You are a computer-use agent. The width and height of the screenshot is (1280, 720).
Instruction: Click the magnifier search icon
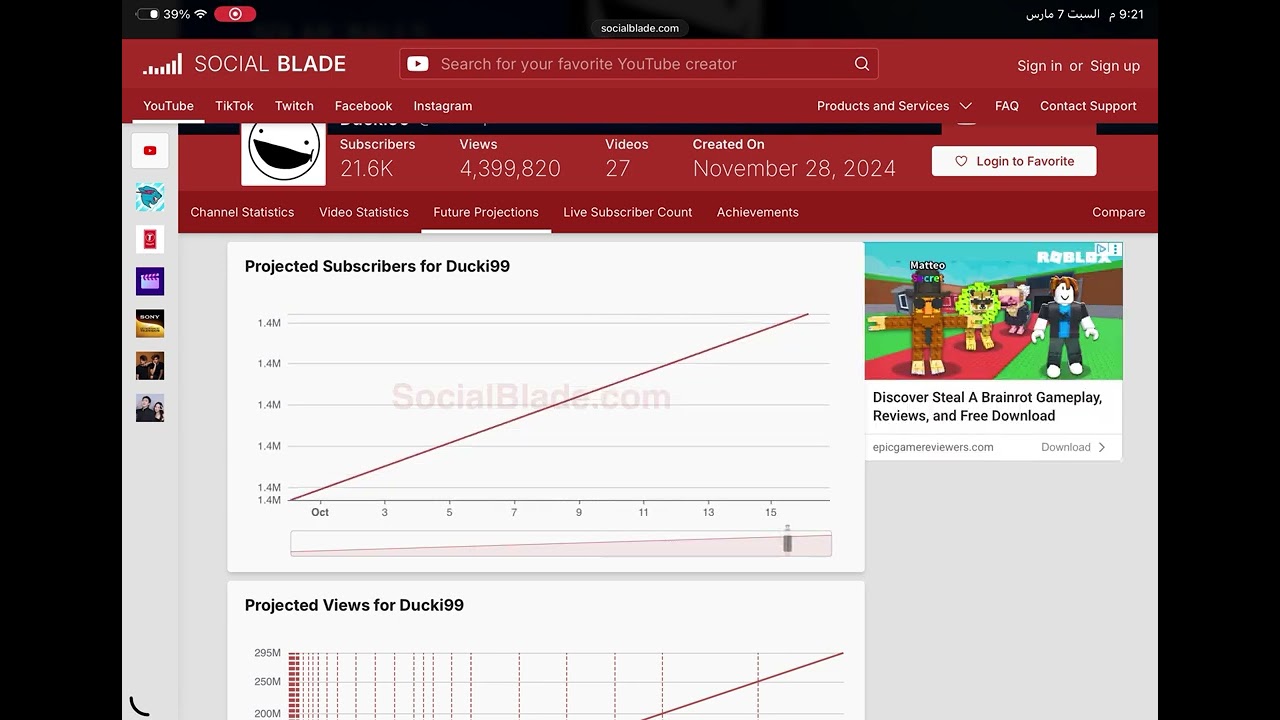[x=862, y=64]
